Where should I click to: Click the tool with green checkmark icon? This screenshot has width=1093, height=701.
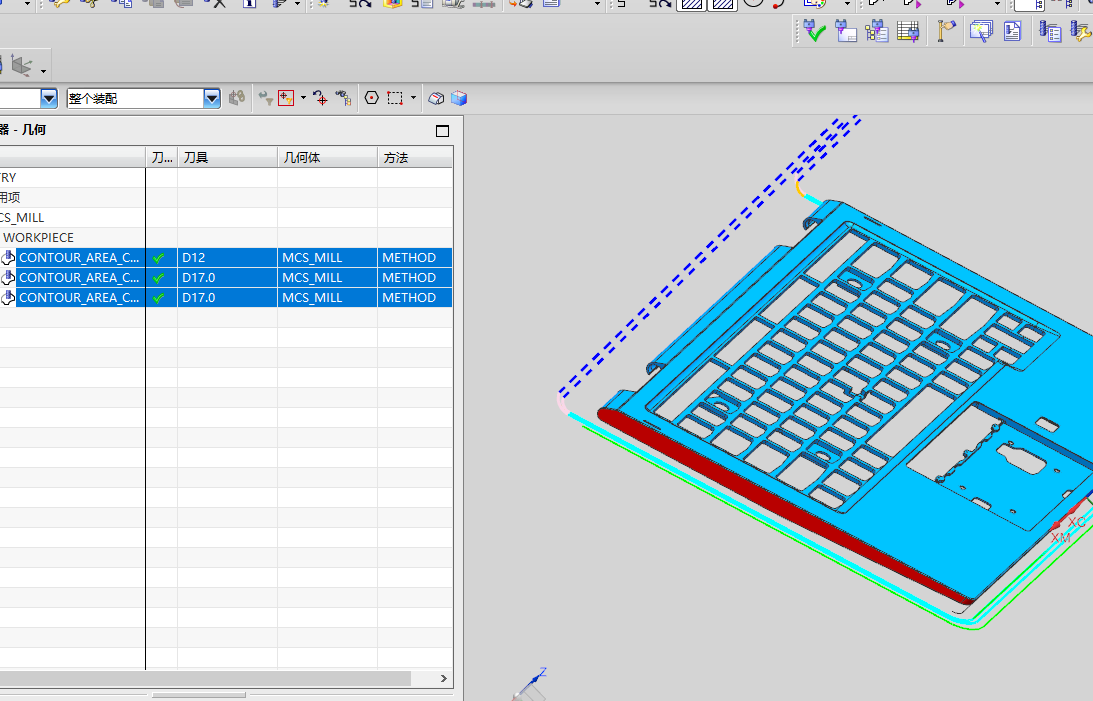click(x=813, y=31)
